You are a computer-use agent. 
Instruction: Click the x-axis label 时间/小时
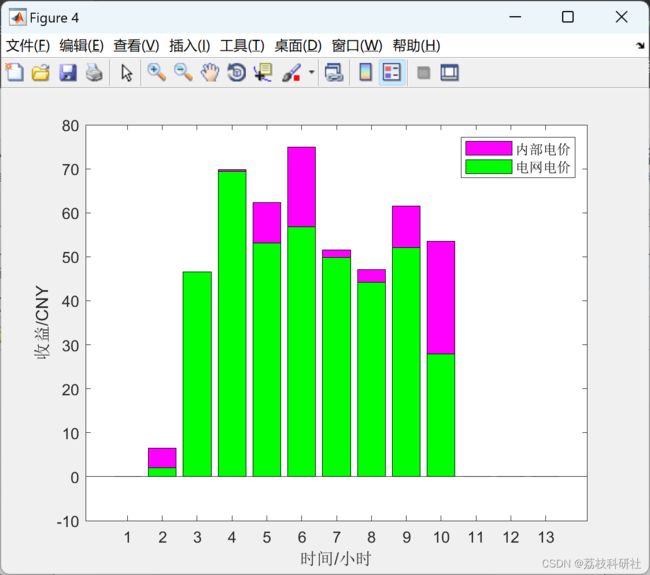coord(335,558)
